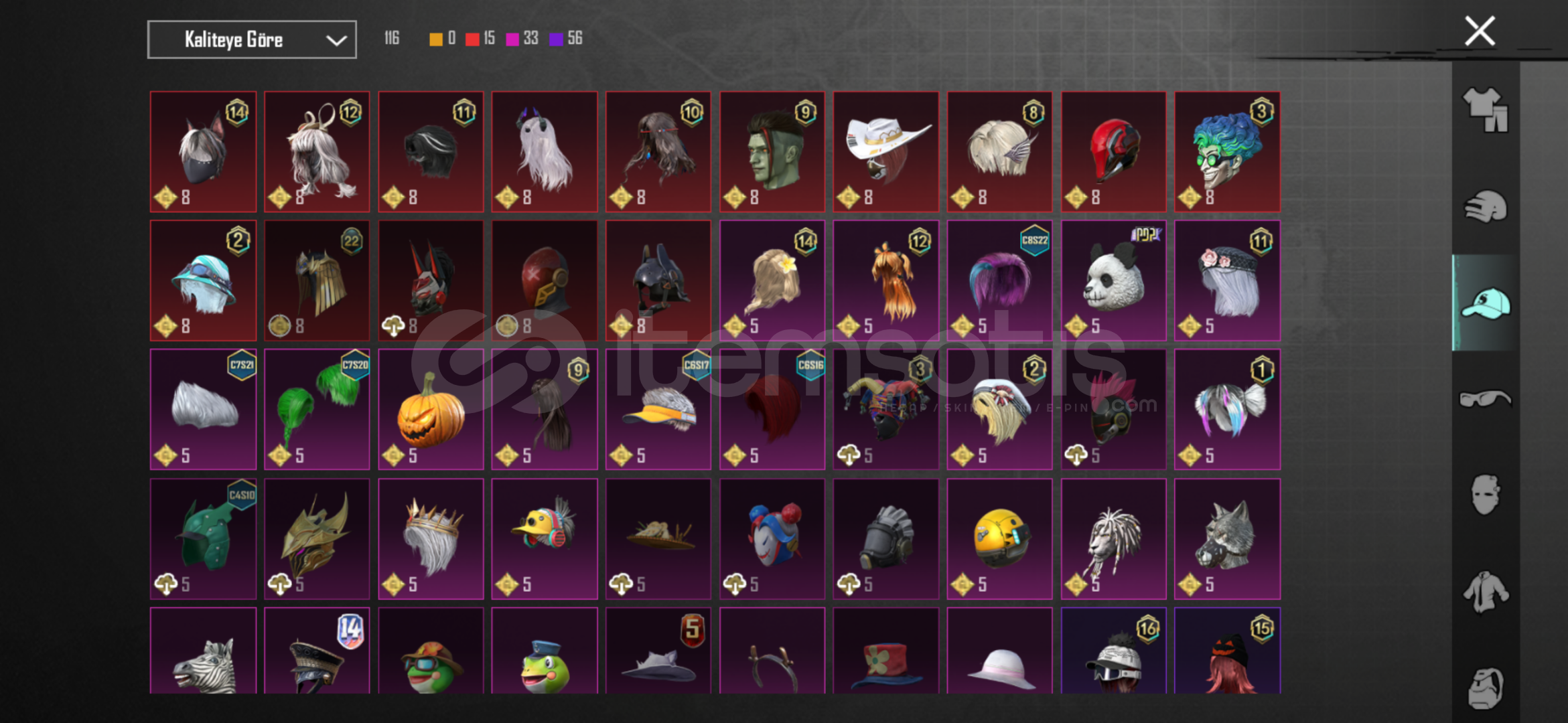Pick the zebra head mask item

tap(203, 651)
